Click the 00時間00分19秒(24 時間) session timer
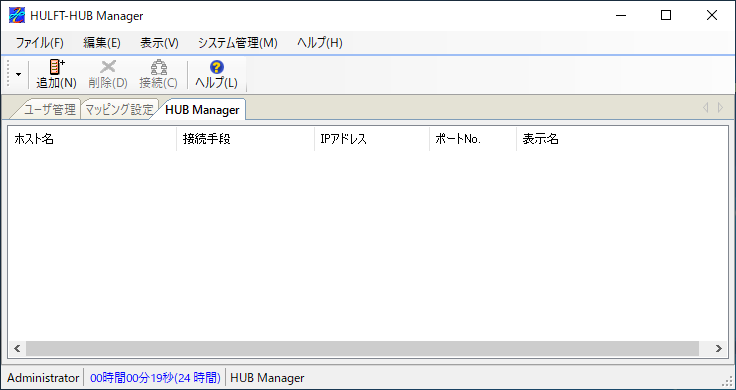The width and height of the screenshot is (736, 390). (155, 378)
